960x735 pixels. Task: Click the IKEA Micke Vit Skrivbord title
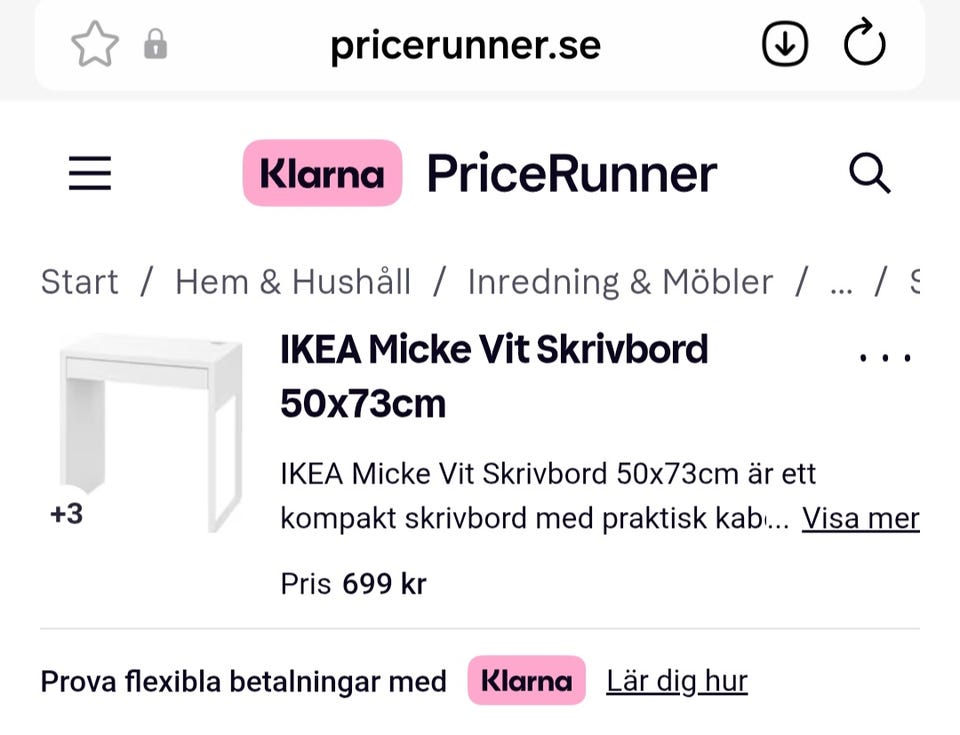pyautogui.click(x=493, y=376)
